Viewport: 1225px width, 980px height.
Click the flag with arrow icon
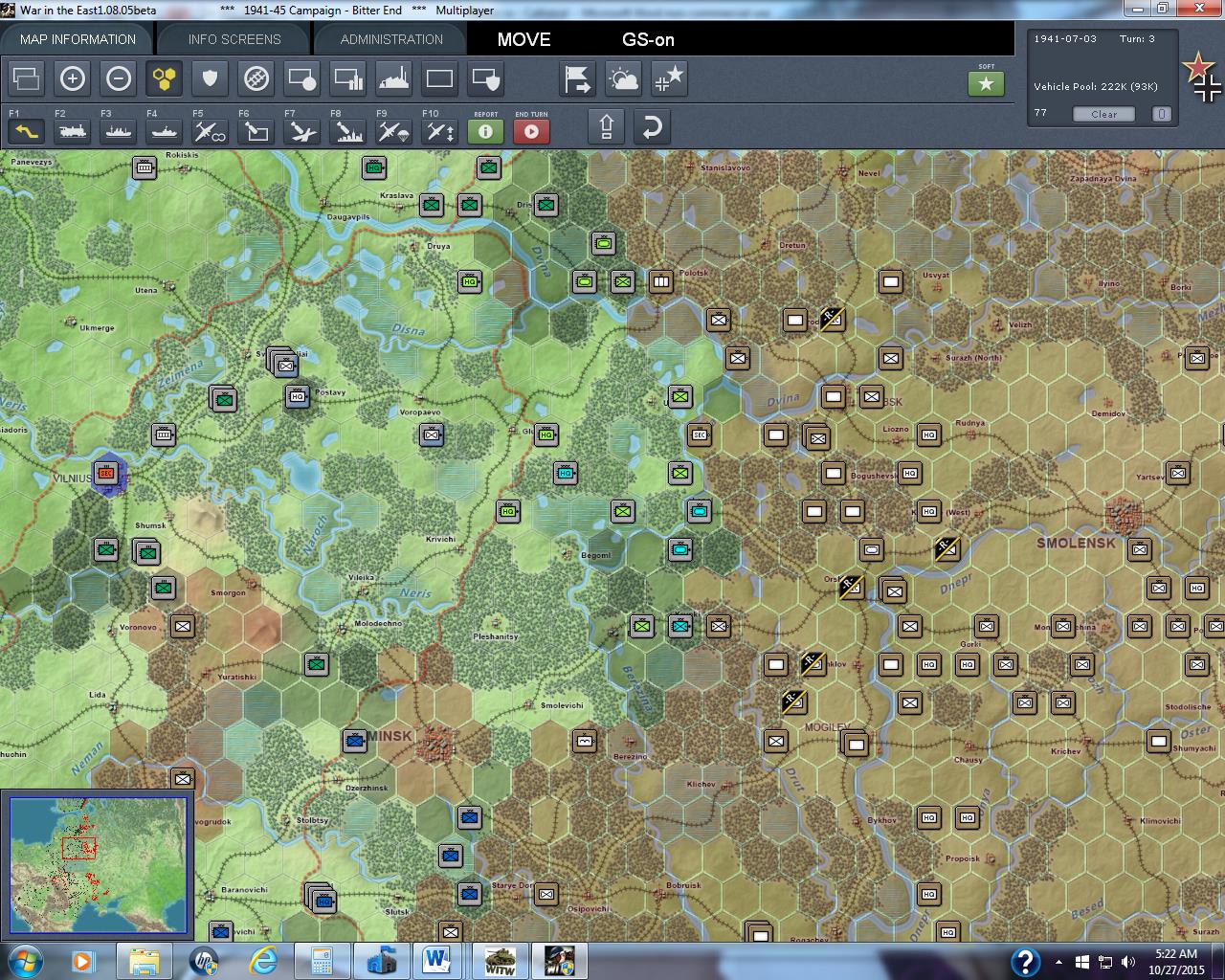[x=578, y=78]
